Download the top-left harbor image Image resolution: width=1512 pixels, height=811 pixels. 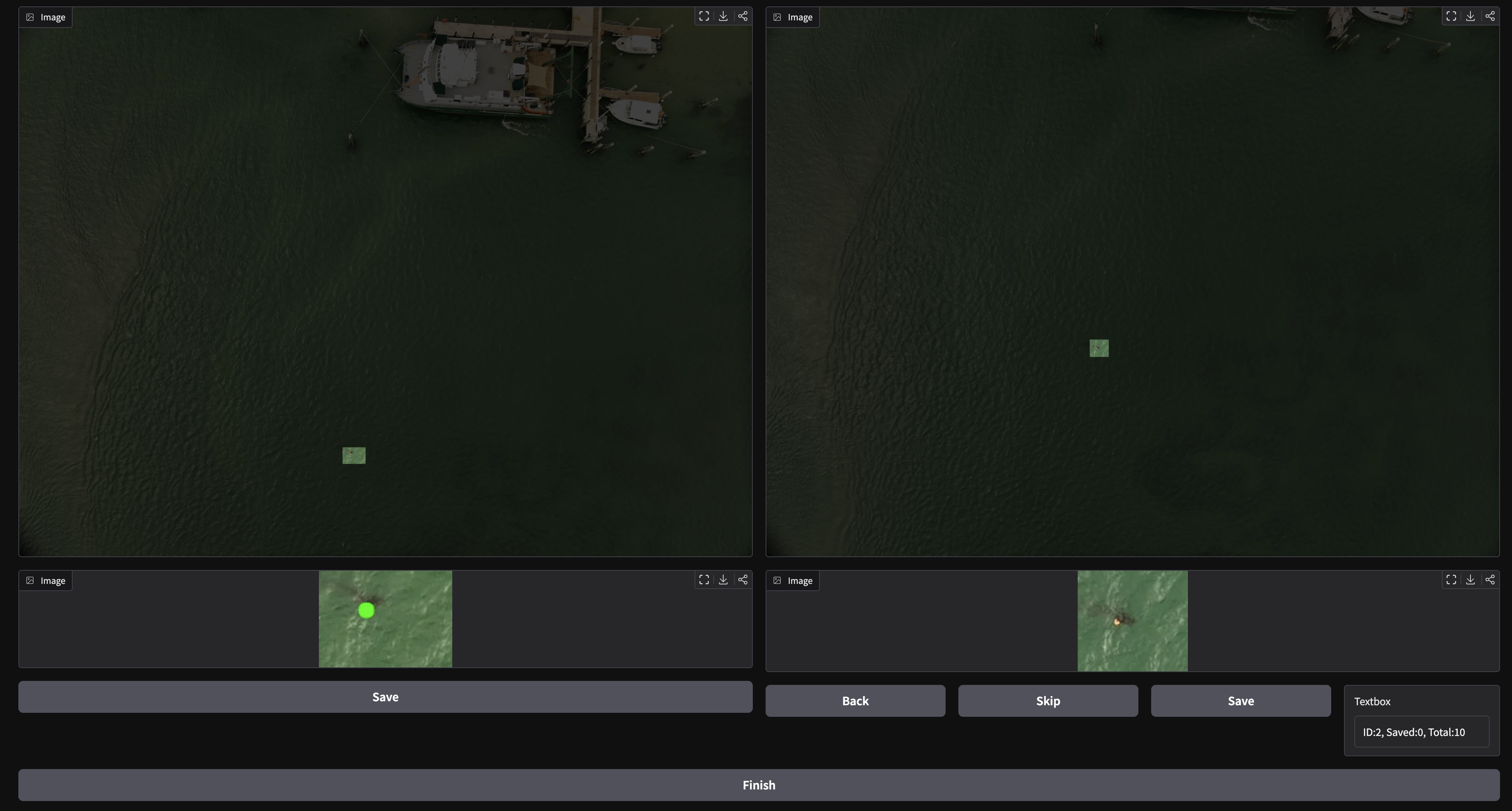[723, 16]
